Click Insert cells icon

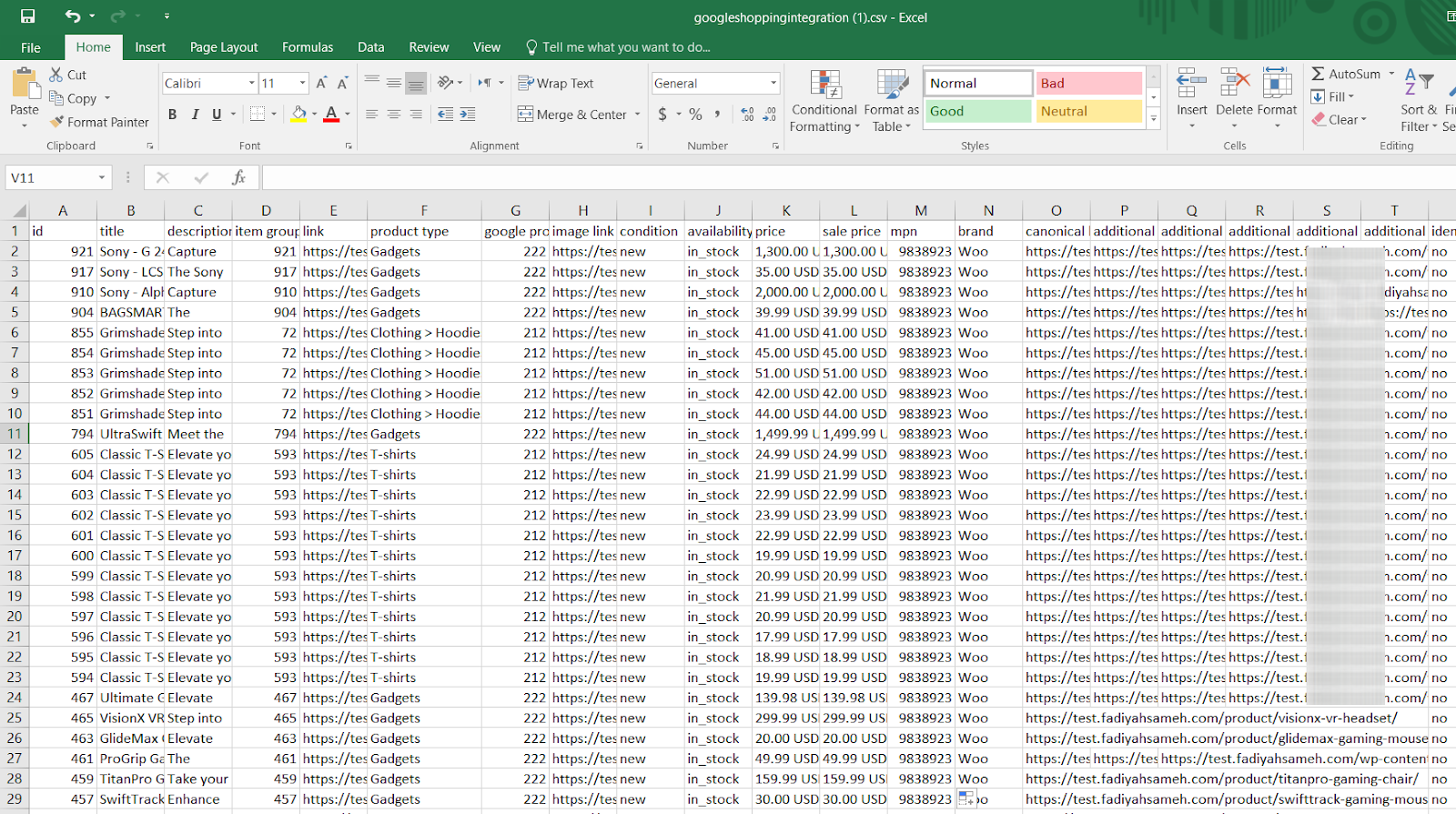[1191, 83]
